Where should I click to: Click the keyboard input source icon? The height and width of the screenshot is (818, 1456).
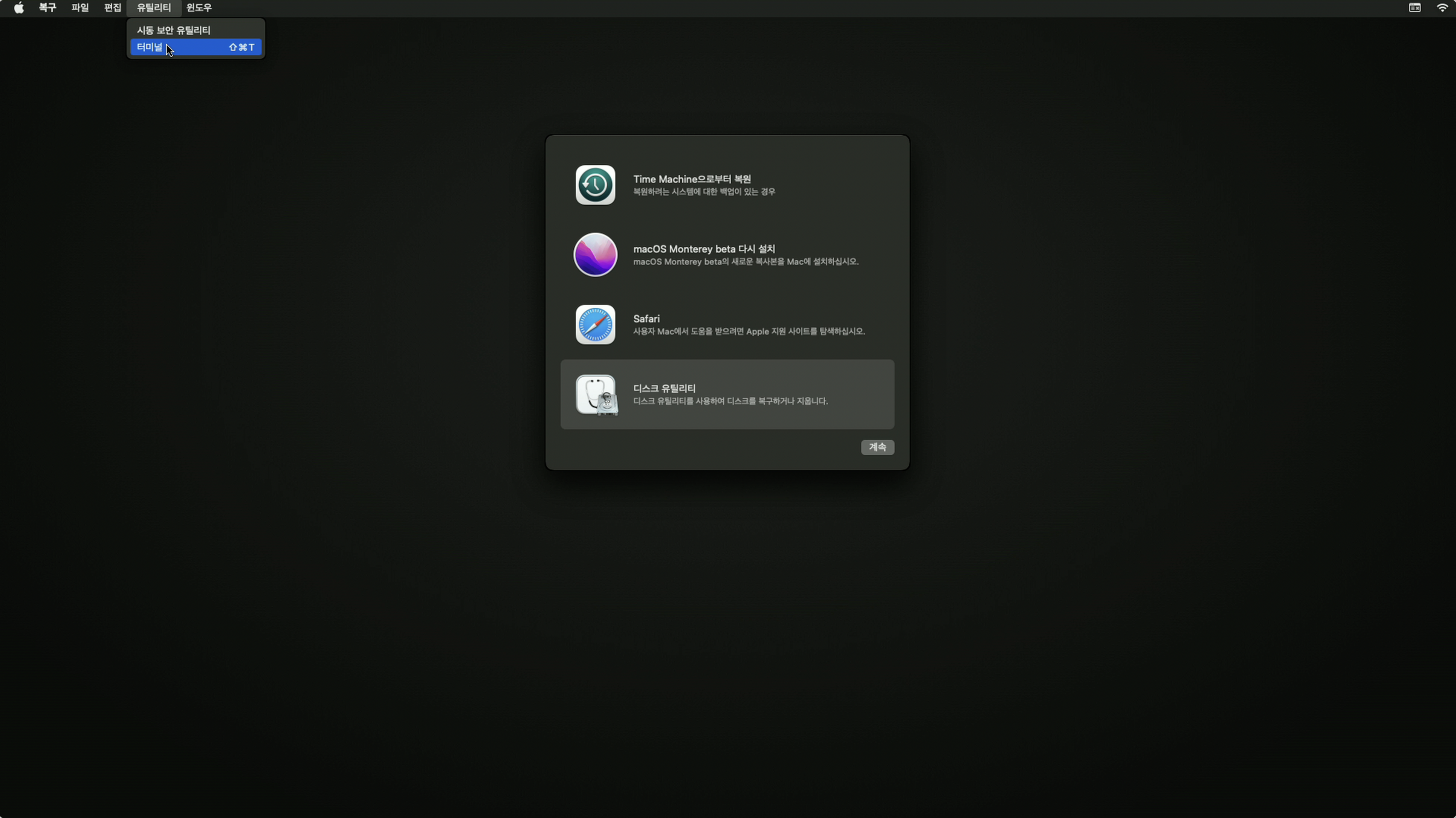coord(1414,8)
